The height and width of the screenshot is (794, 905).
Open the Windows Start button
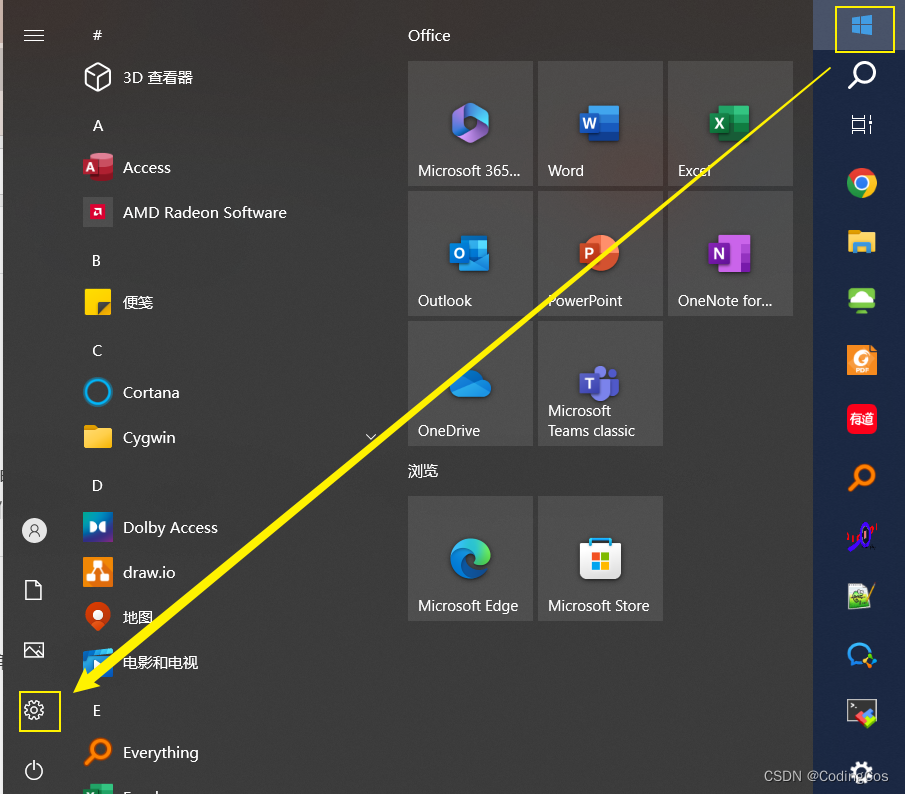click(862, 26)
